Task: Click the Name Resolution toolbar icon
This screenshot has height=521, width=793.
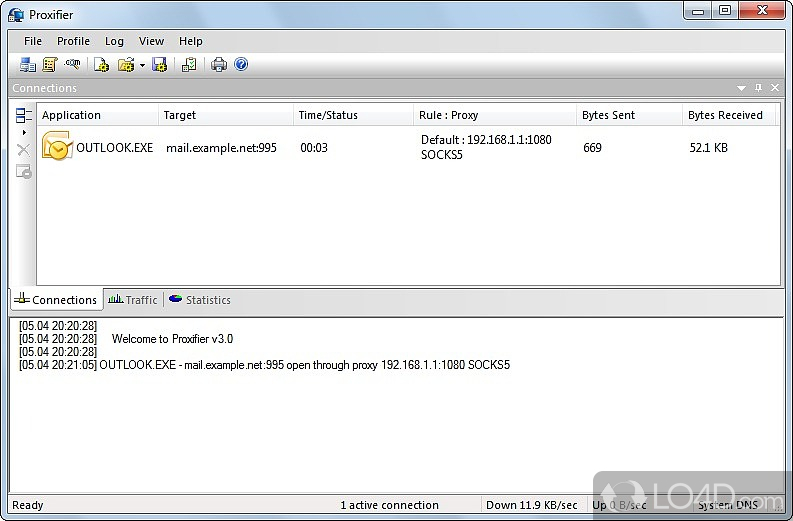Action: [x=72, y=65]
